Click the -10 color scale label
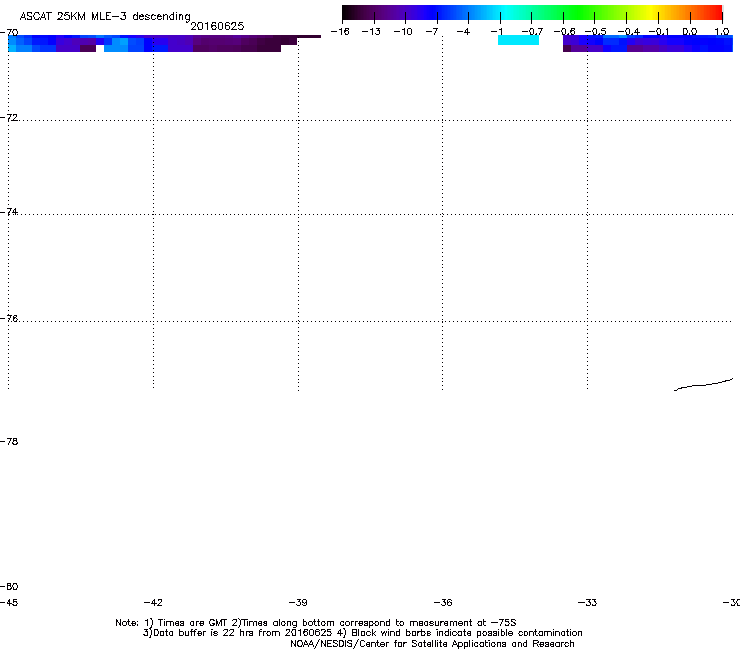 coord(403,32)
